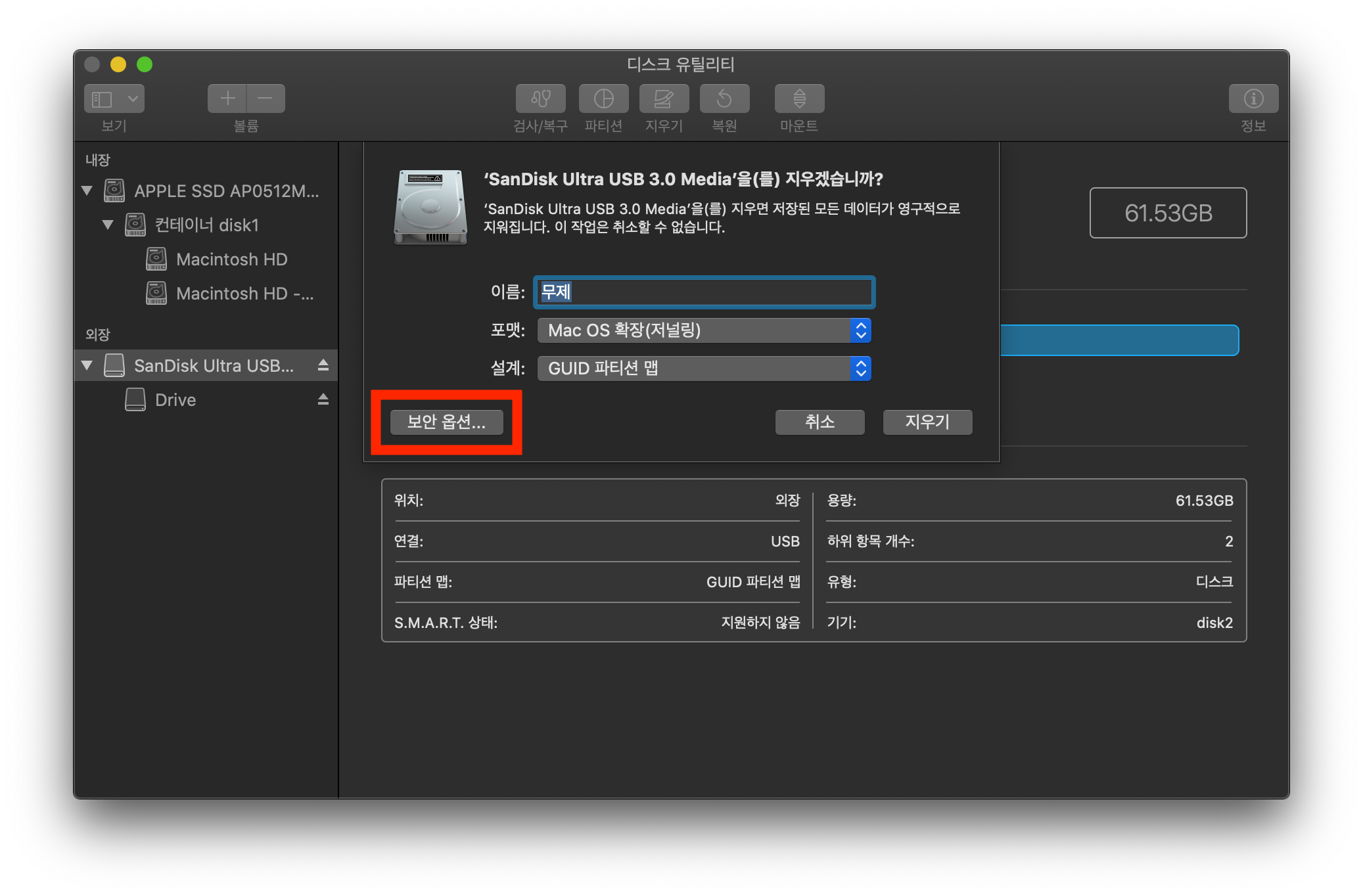Click the Erase (지우기) toolbar icon
The image size is (1363, 896).
coord(664,99)
